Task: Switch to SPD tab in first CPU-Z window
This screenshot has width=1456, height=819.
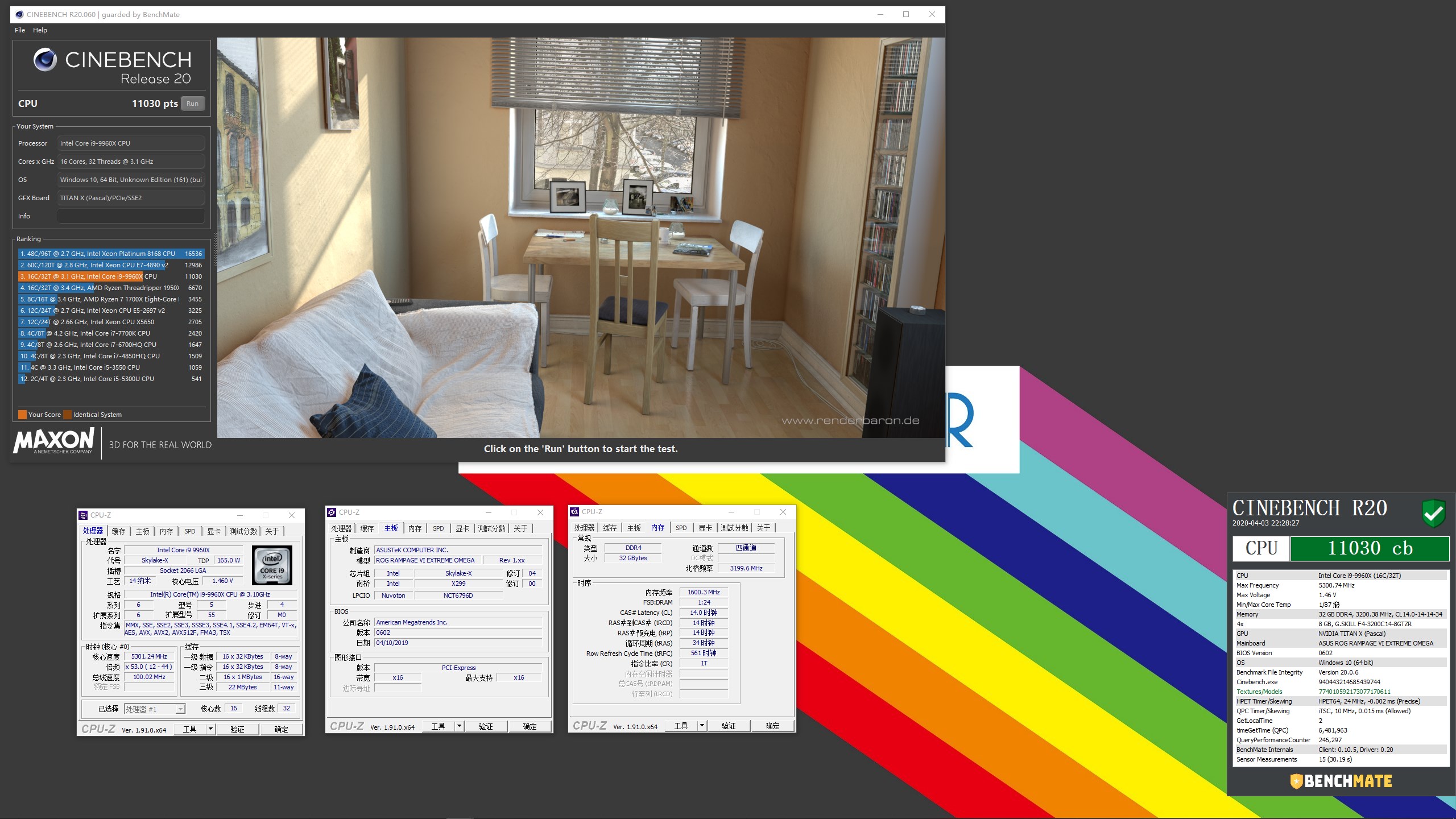Action: tap(190, 531)
